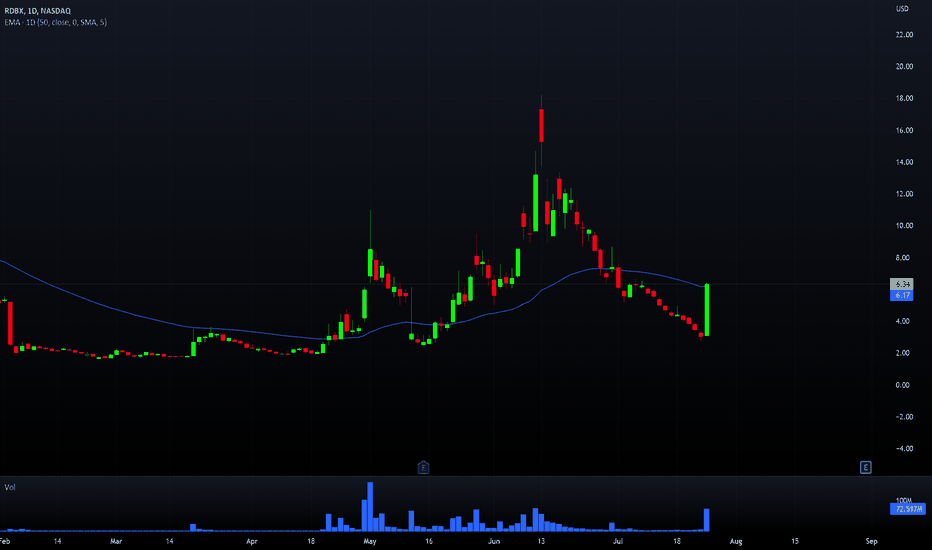Image resolution: width=932 pixels, height=550 pixels.
Task: Click the RDBX, 1D, NASDAQ symbol title
Action: (37, 11)
